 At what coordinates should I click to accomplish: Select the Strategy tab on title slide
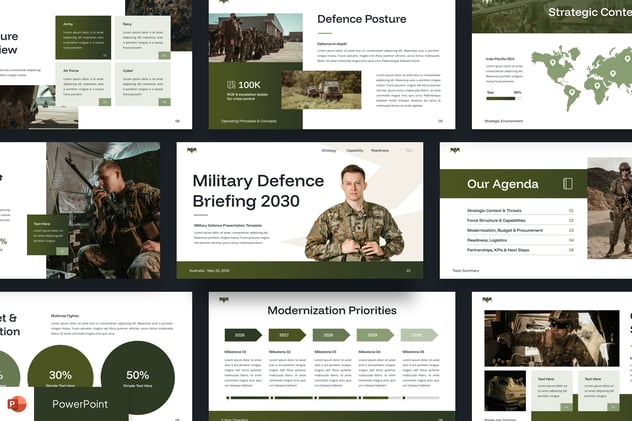[x=329, y=150]
